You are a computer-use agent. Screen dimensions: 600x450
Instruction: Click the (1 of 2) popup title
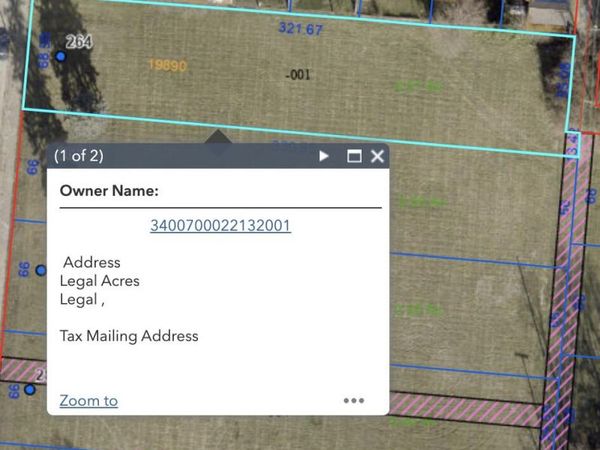[81, 156]
